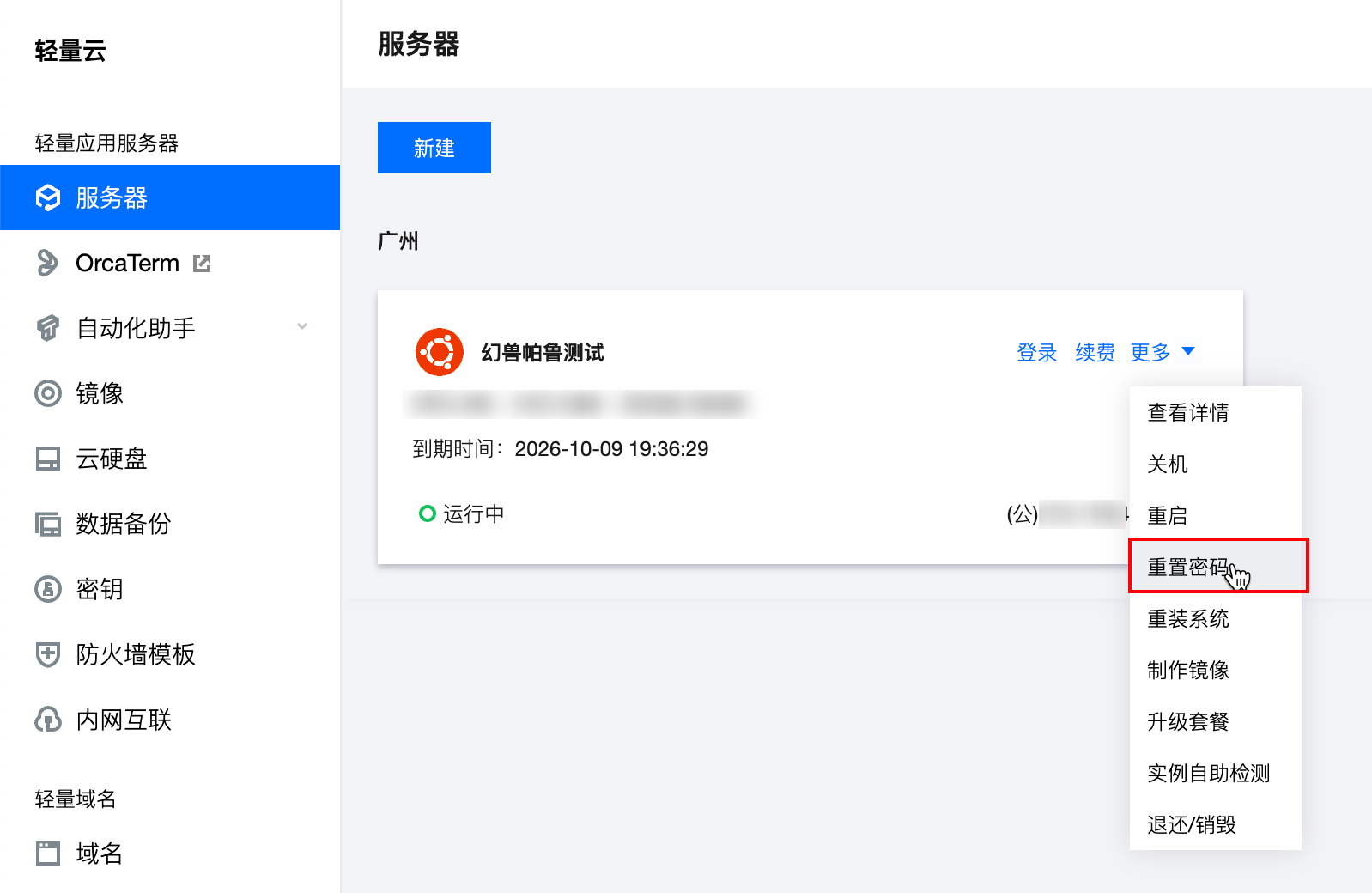Click the 新建 button
1372x893 pixels.
click(x=434, y=148)
